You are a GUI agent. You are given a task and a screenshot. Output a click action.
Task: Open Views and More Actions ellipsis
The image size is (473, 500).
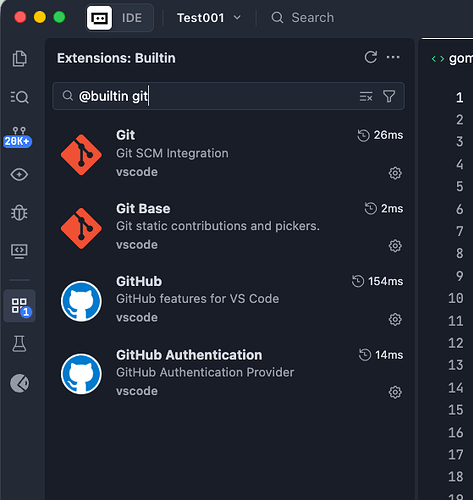click(x=393, y=57)
